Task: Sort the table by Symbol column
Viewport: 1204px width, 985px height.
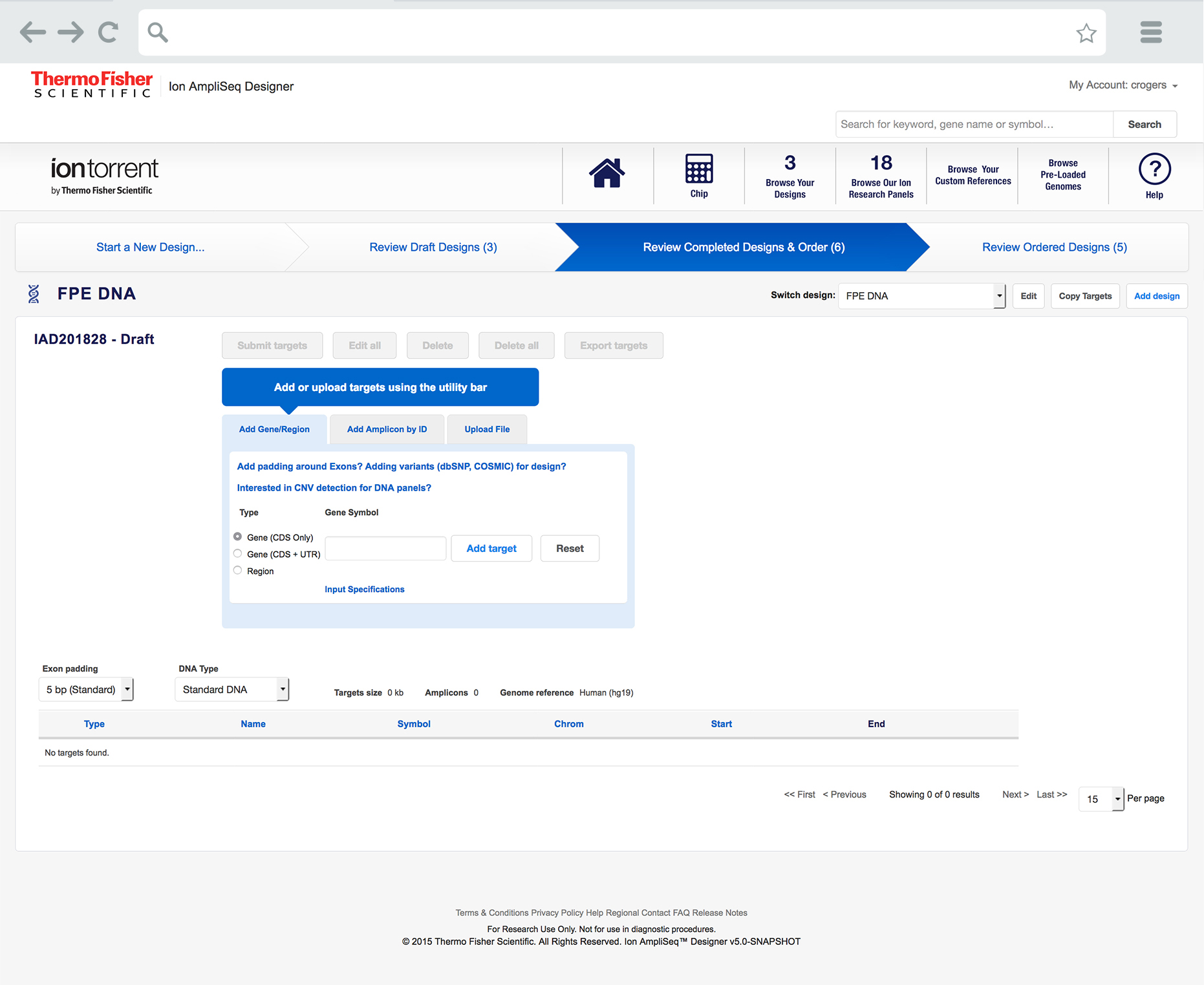Action: (414, 724)
